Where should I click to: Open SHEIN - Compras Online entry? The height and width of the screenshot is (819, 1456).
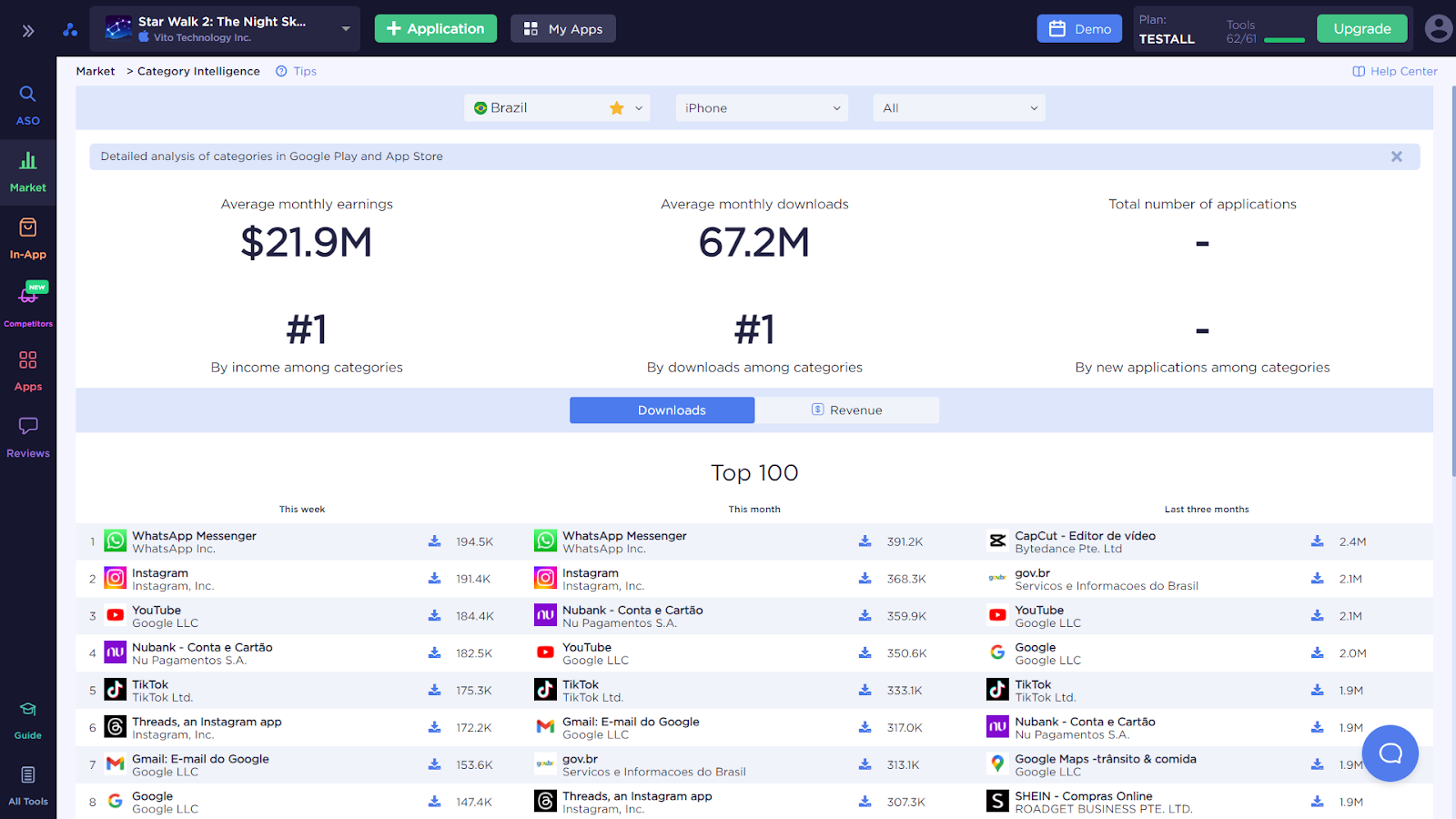[1084, 796]
